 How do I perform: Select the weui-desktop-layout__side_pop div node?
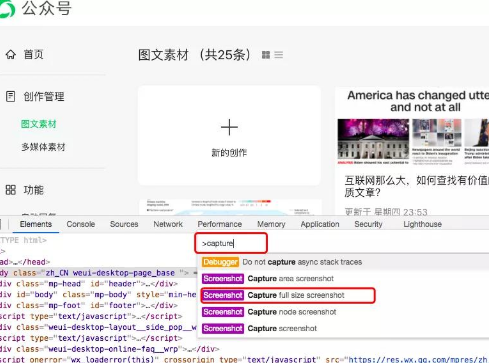pyautogui.click(x=98, y=327)
